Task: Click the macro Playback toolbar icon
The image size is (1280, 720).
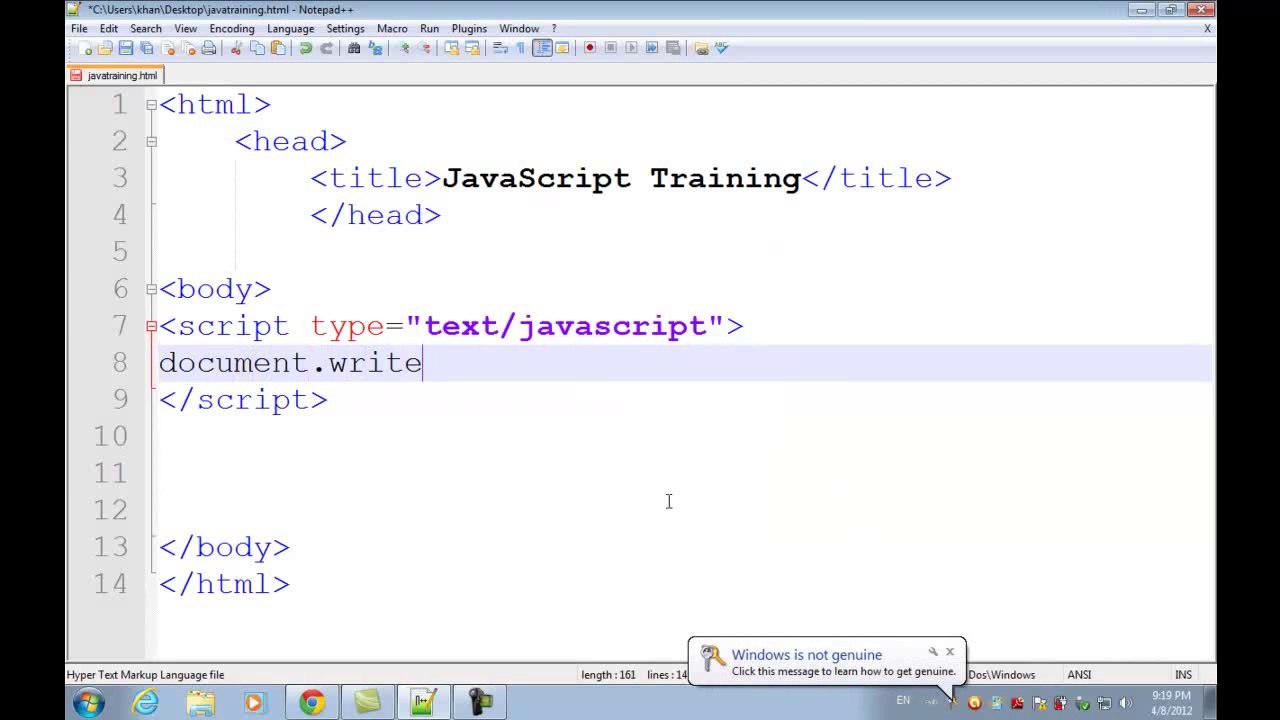Action: [x=631, y=48]
